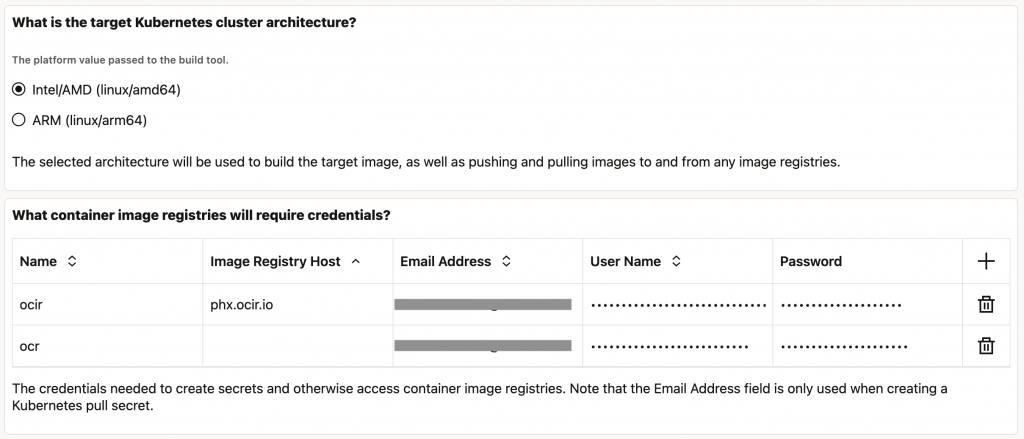Select Intel/AMD (linux/amd64) radio button
The image size is (1024, 439).
click(x=19, y=90)
